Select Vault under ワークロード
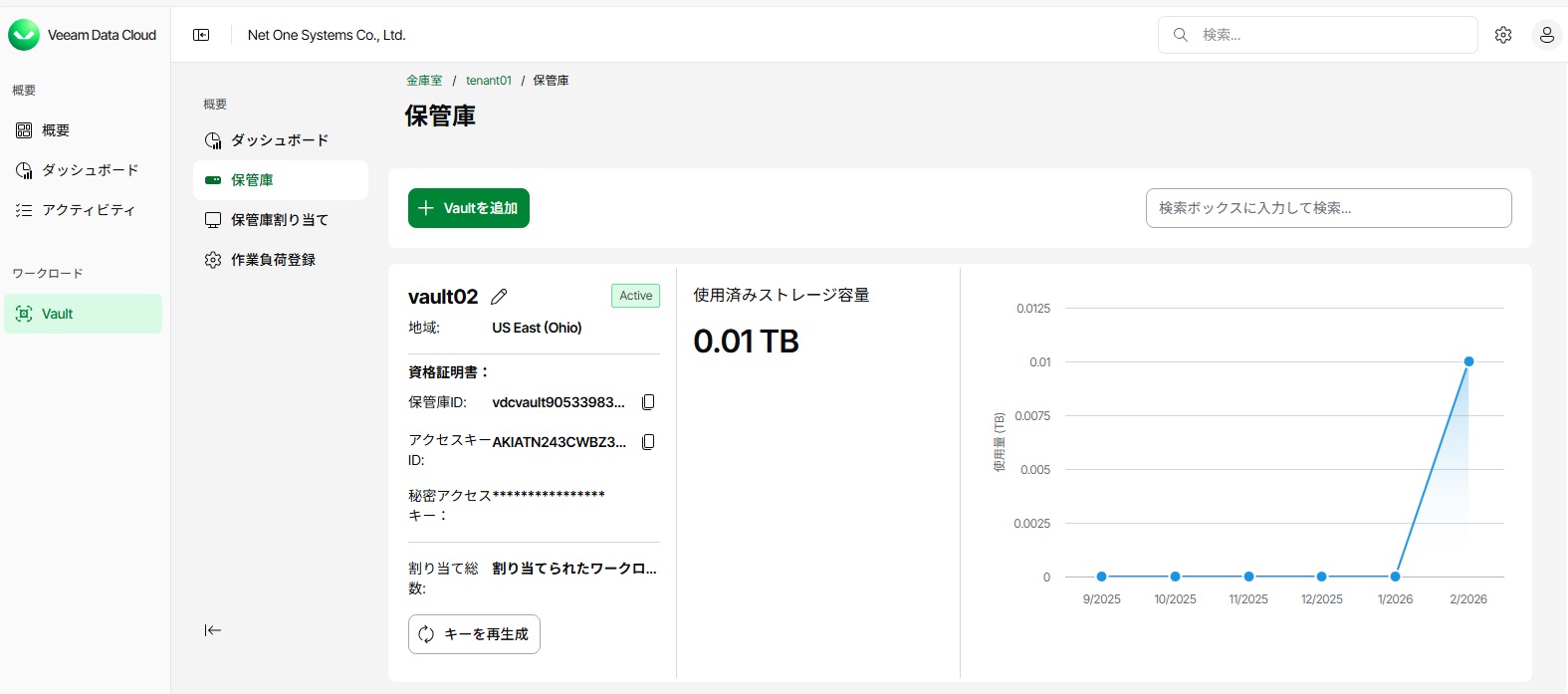 click(58, 314)
